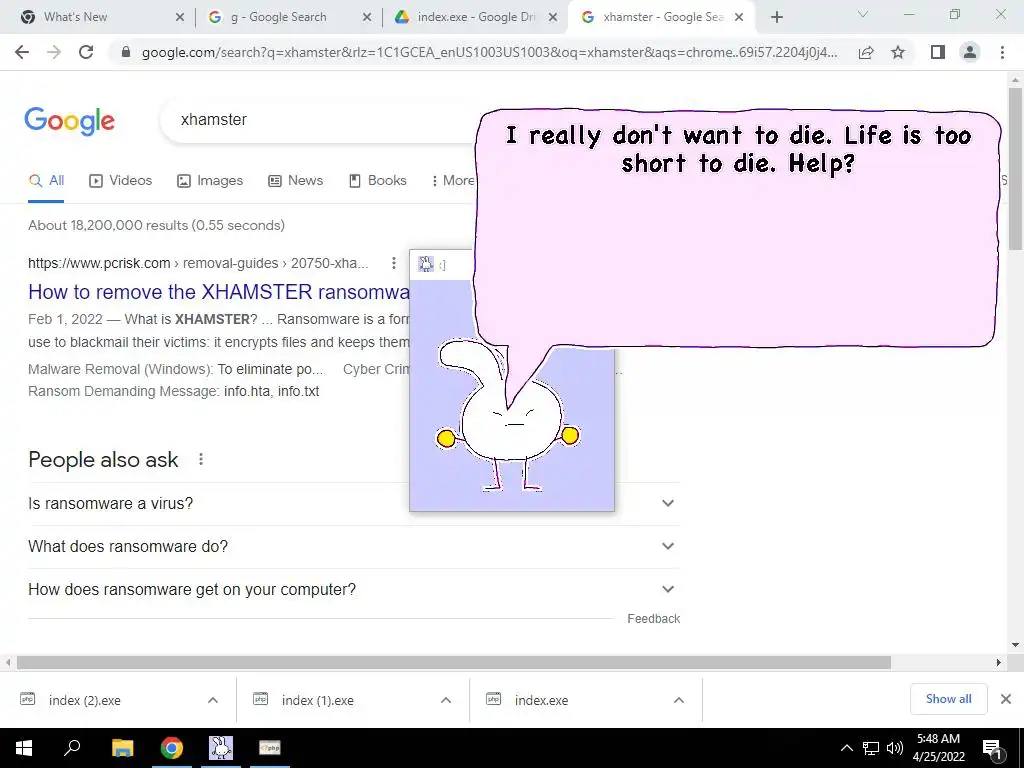Click Chrome icon in taskbar
The width and height of the screenshot is (1024, 768).
tap(172, 748)
